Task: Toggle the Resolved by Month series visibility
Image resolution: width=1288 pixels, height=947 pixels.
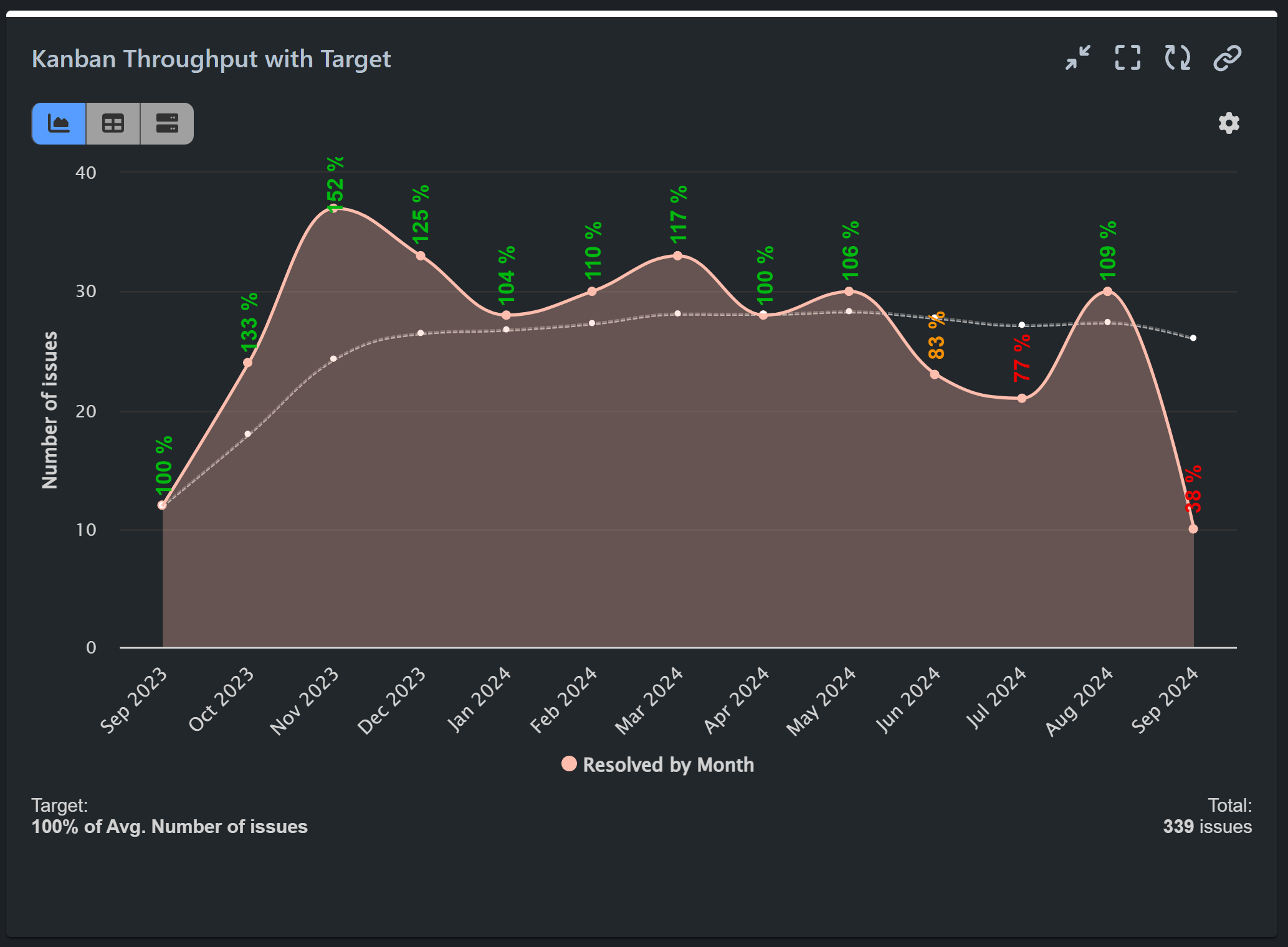Action: [x=657, y=764]
